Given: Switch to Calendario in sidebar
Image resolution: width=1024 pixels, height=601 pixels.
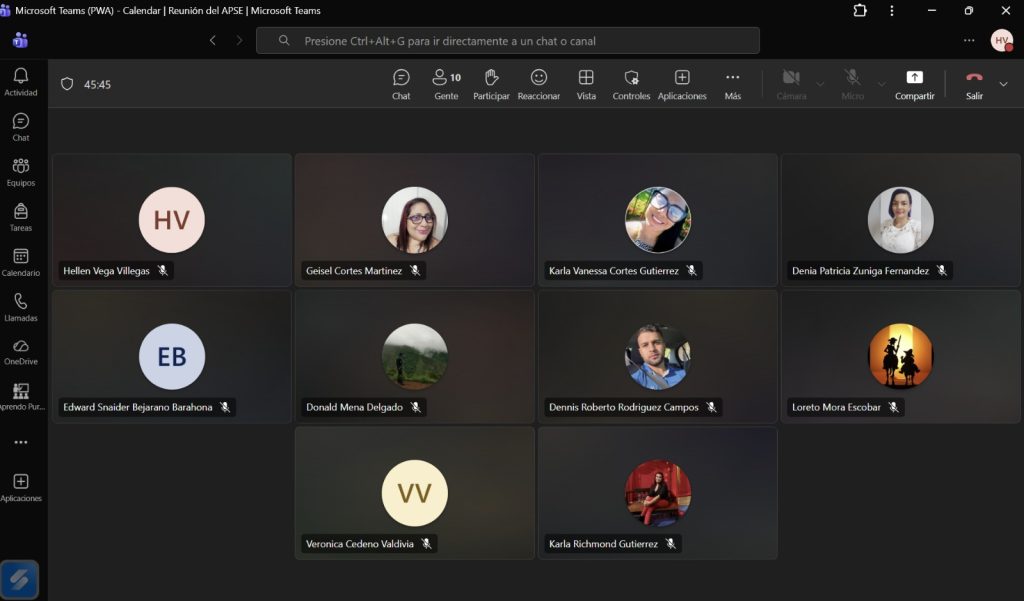Looking at the screenshot, I should [x=20, y=262].
